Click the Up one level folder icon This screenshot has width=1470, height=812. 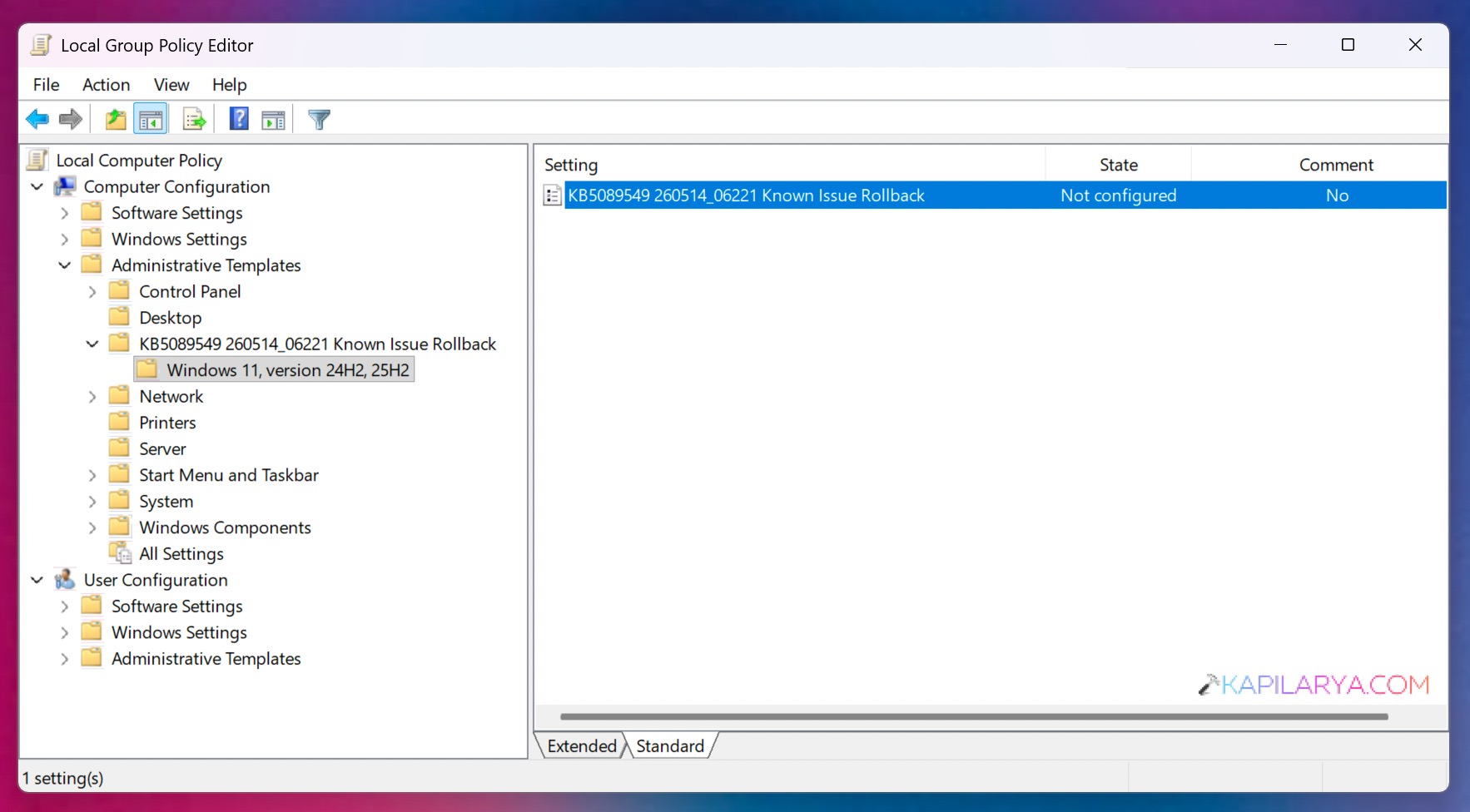point(116,119)
